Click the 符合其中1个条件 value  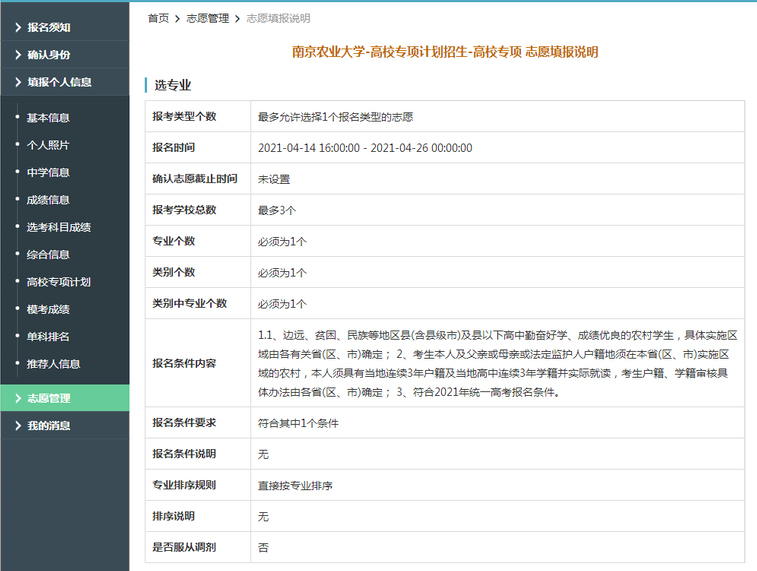[x=298, y=423]
